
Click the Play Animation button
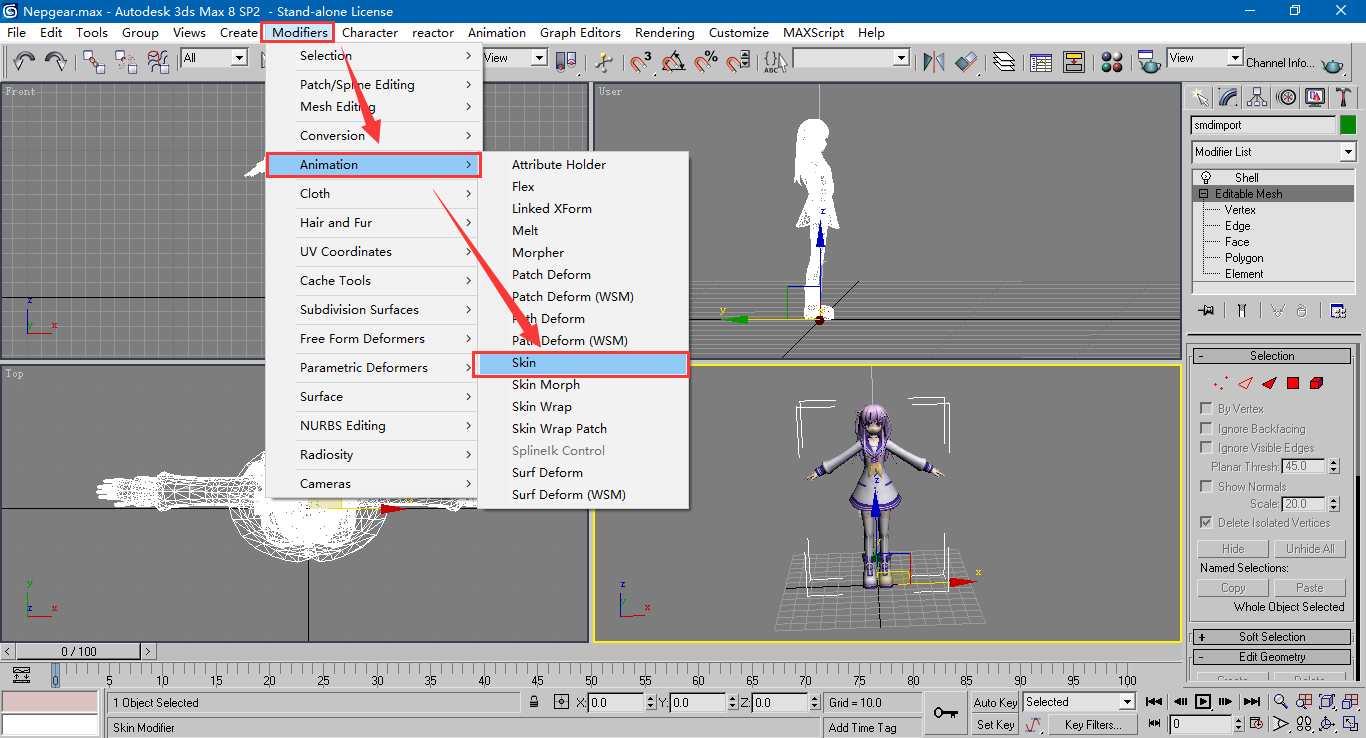coord(1203,702)
